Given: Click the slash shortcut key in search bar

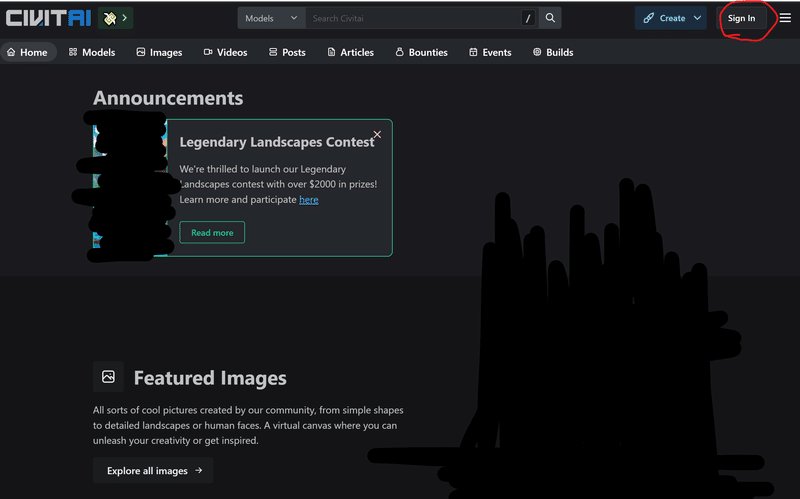Looking at the screenshot, I should [528, 18].
